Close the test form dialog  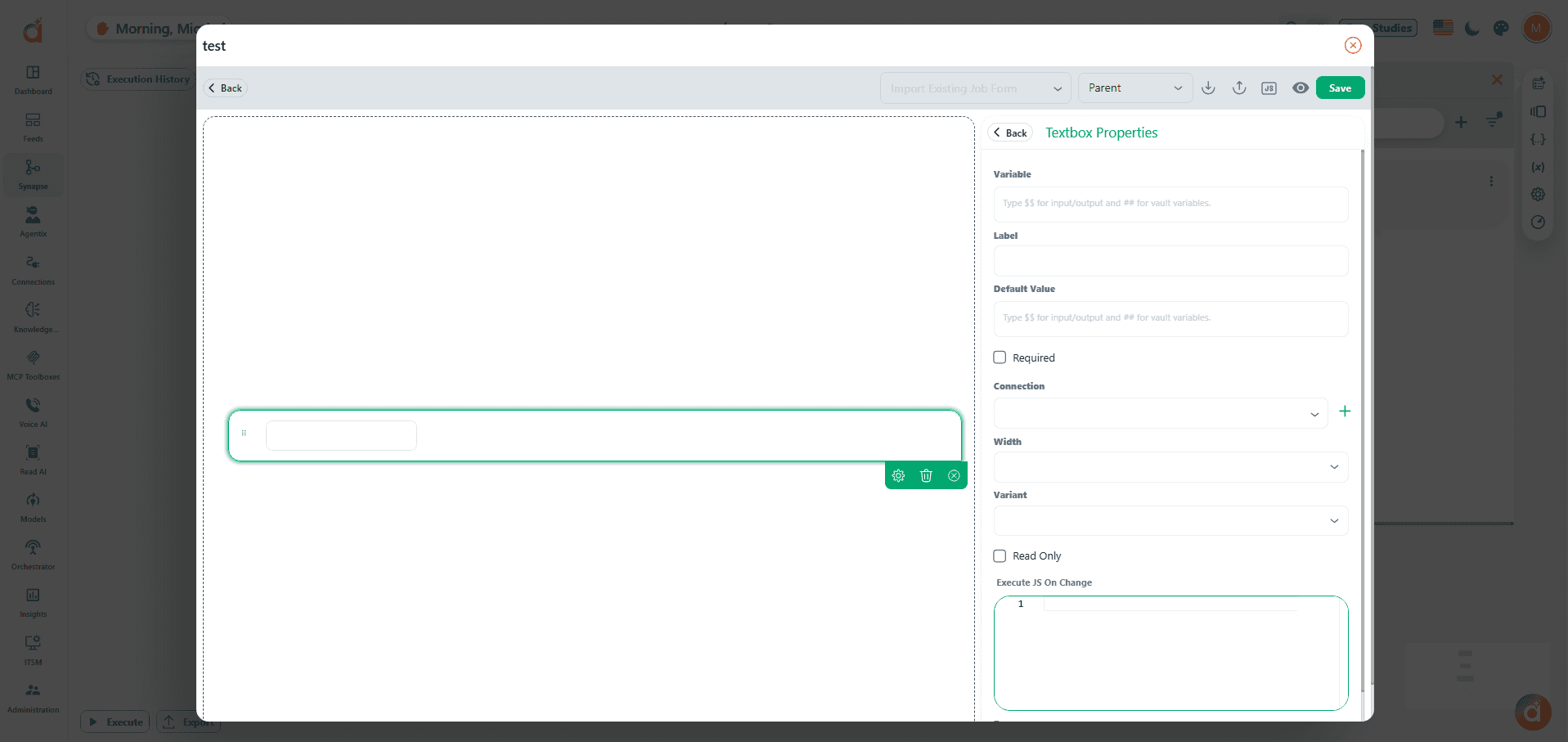click(1353, 45)
